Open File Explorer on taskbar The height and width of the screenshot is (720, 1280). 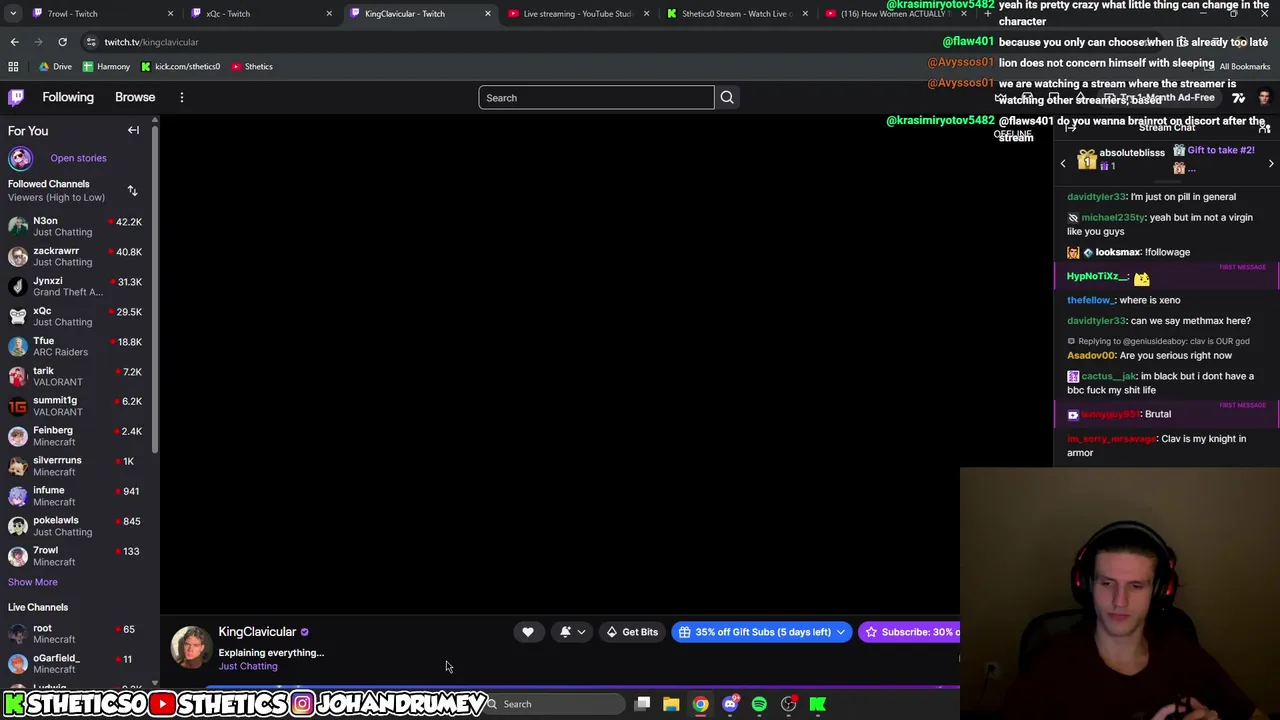671,704
